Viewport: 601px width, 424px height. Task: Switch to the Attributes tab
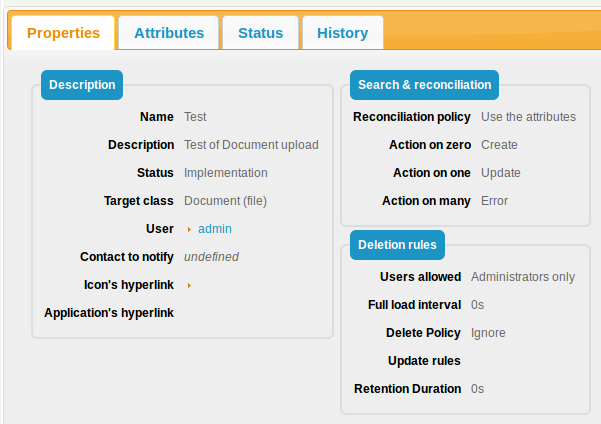point(168,33)
